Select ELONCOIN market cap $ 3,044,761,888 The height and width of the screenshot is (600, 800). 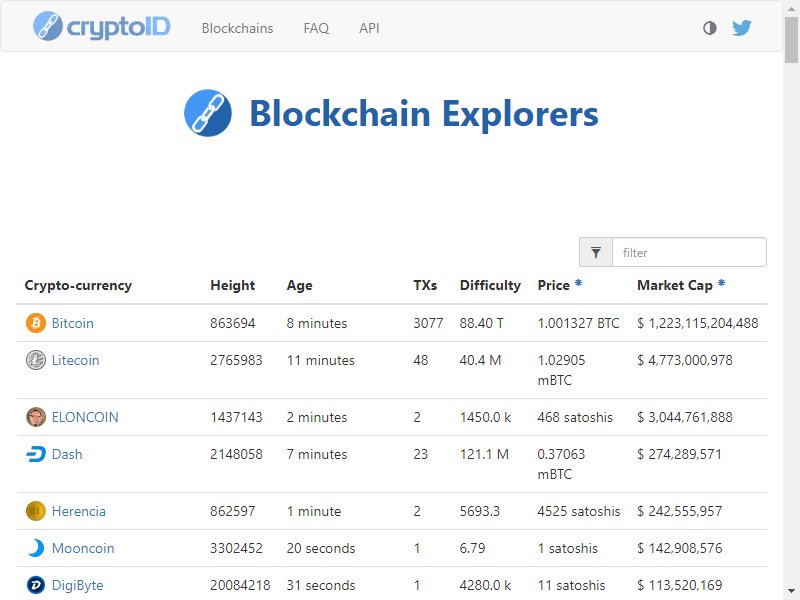685,417
